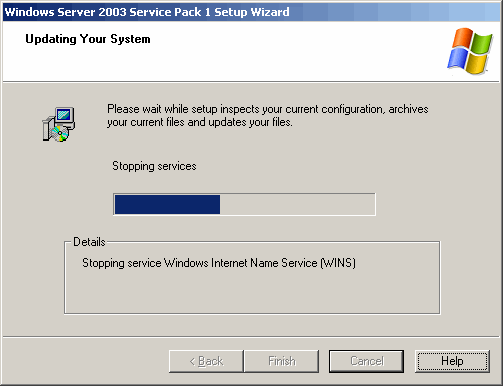Click the Stopping service WINS detail line
The width and height of the screenshot is (503, 386).
(x=219, y=263)
